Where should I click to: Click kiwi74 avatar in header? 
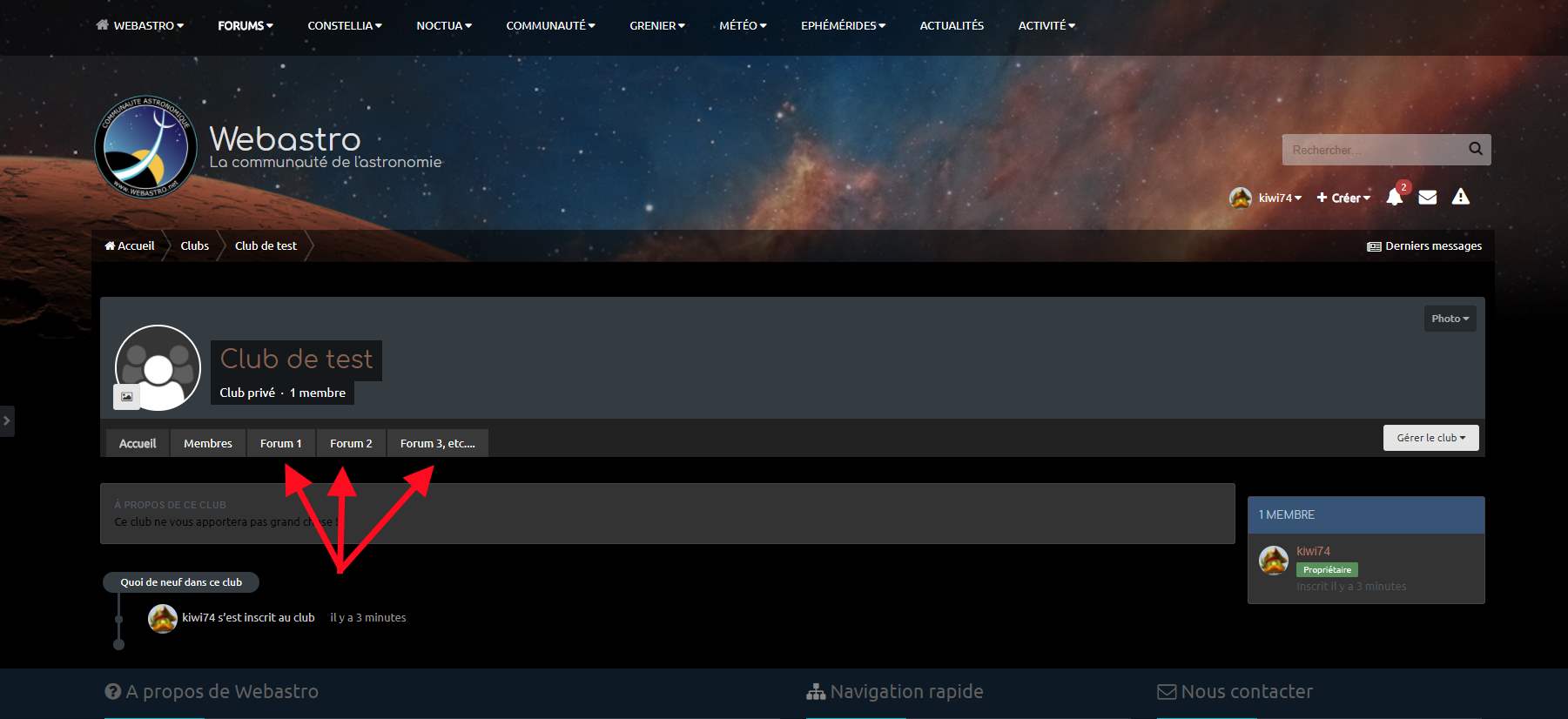tap(1241, 198)
